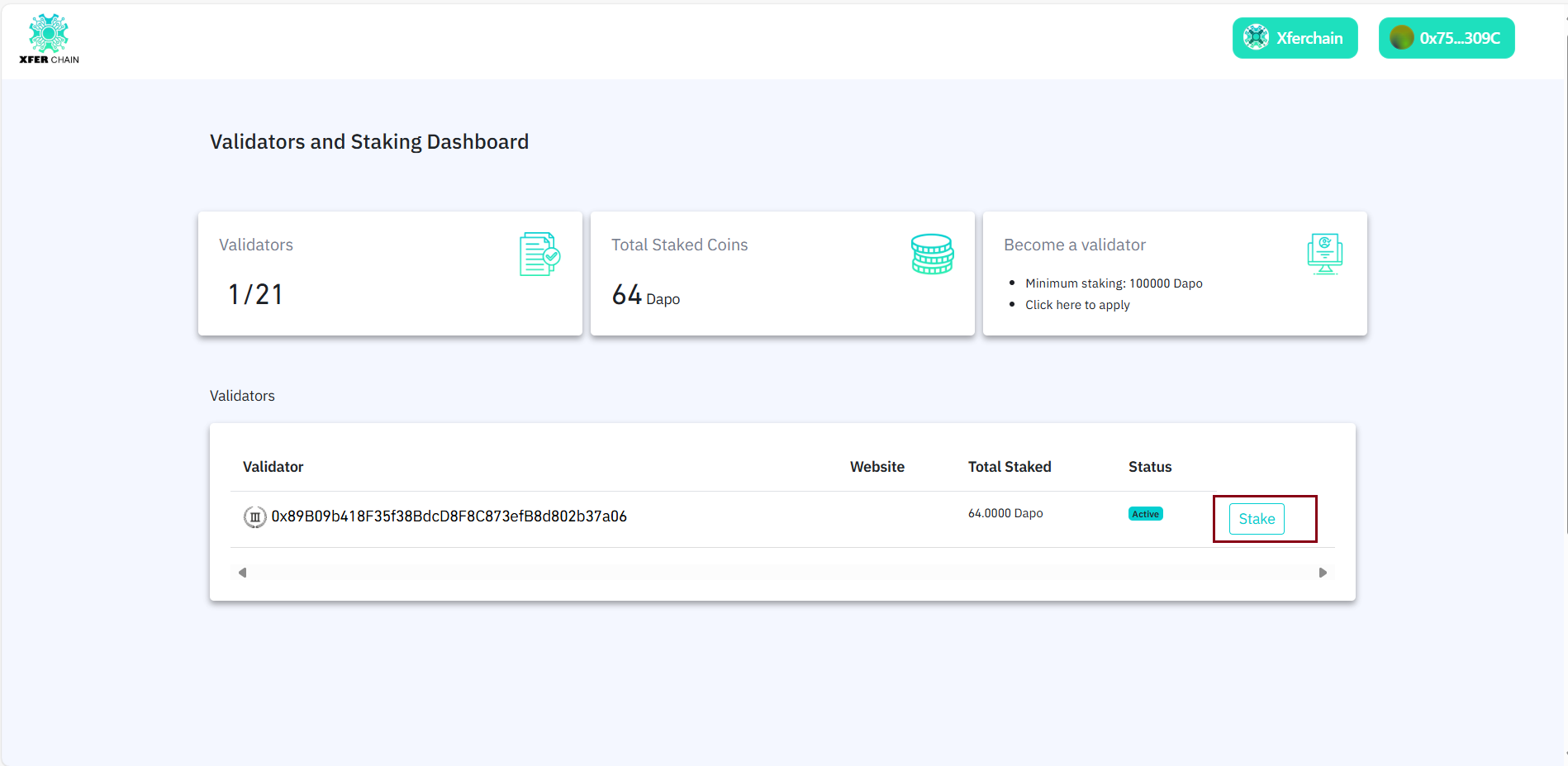Viewport: 1568px width, 766px height.
Task: Click the 1/21 validators progress indicator
Action: (x=254, y=293)
